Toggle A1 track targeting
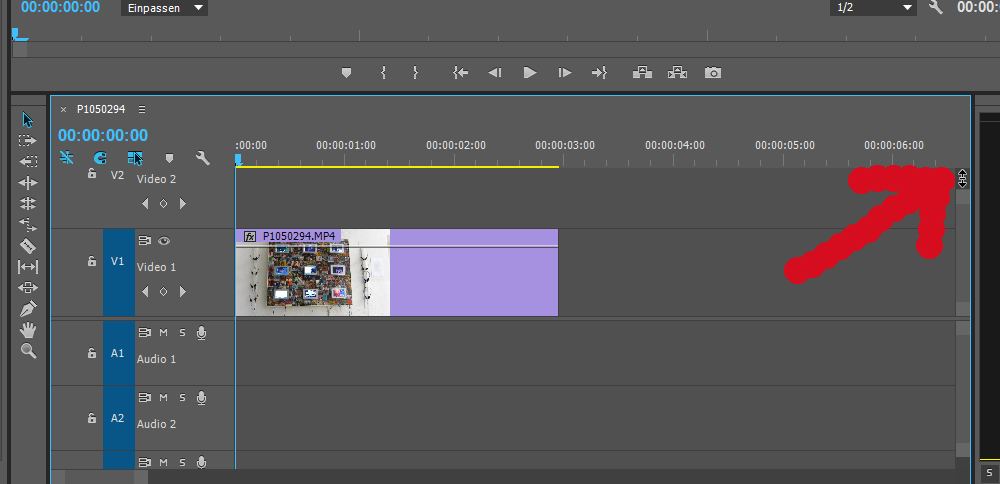Screen dimensions: 1000x484 pyautogui.click(x=119, y=353)
